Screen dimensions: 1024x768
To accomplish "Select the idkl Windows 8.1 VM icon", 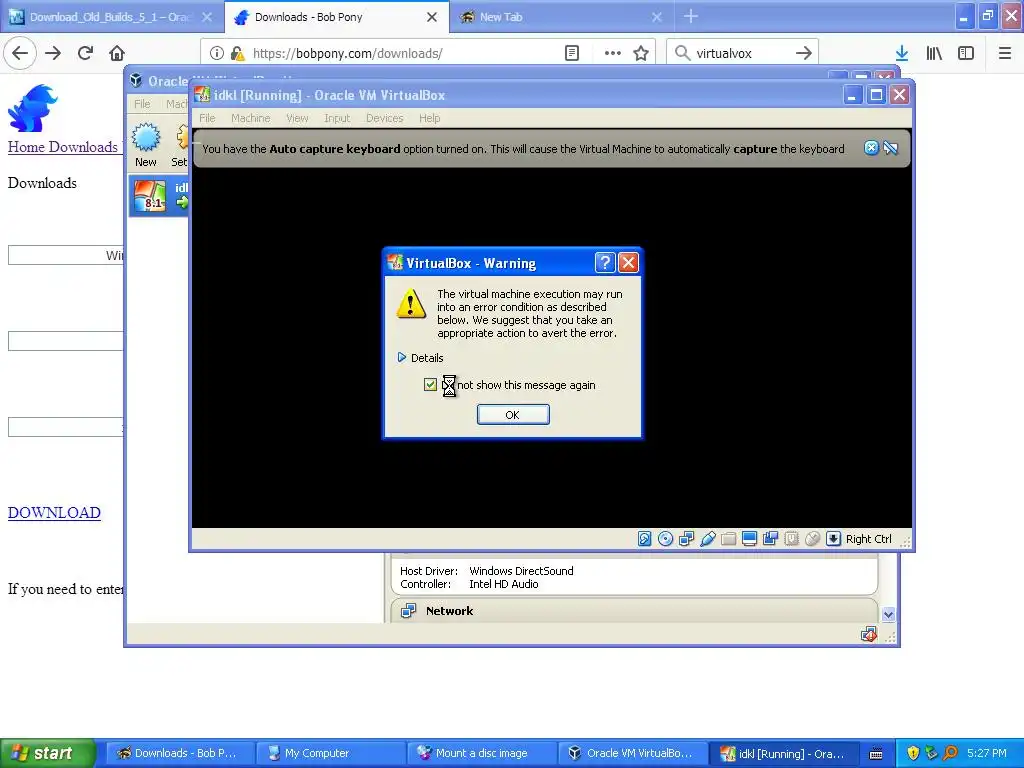I will pyautogui.click(x=150, y=196).
